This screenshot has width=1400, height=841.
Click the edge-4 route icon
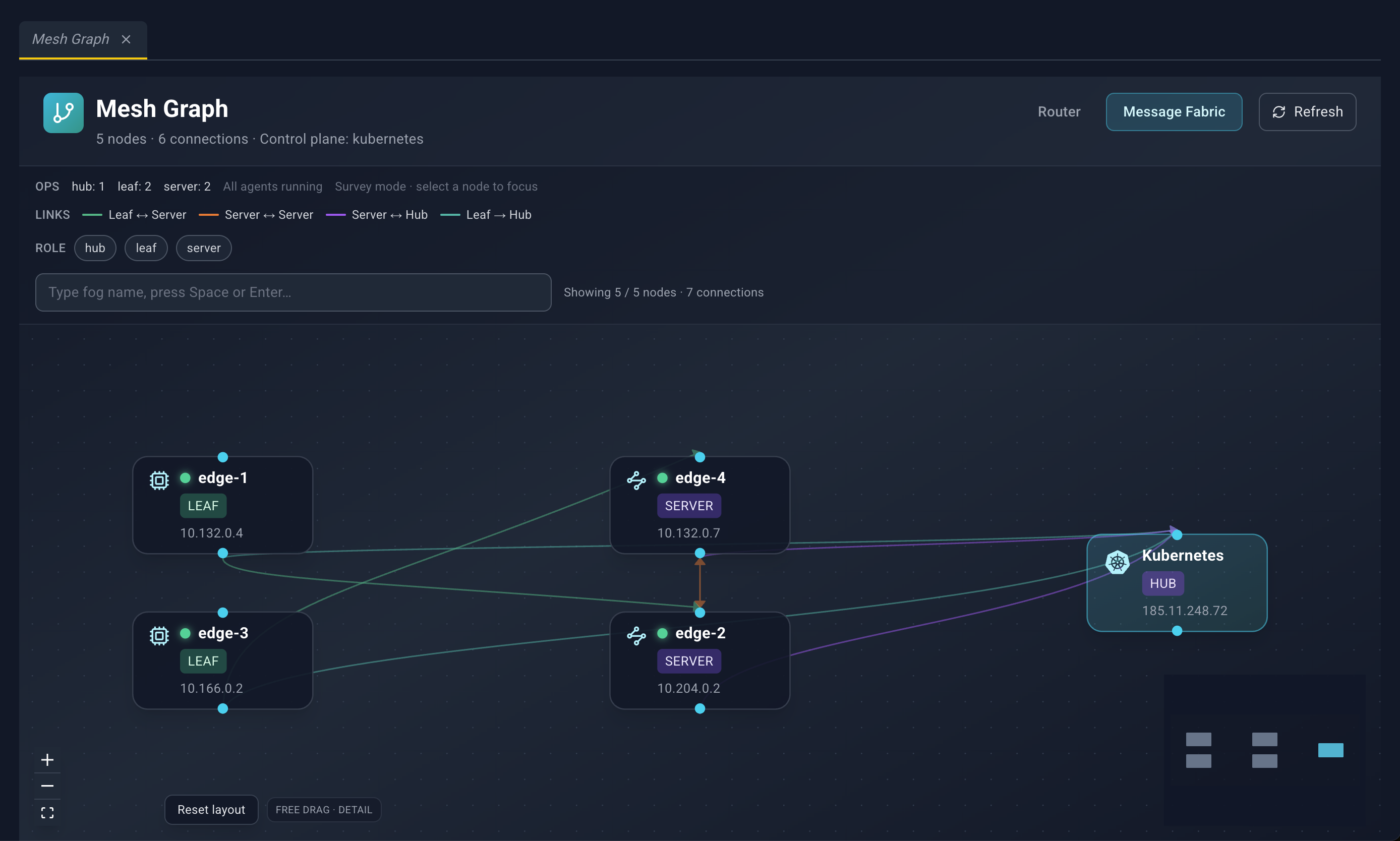point(636,480)
